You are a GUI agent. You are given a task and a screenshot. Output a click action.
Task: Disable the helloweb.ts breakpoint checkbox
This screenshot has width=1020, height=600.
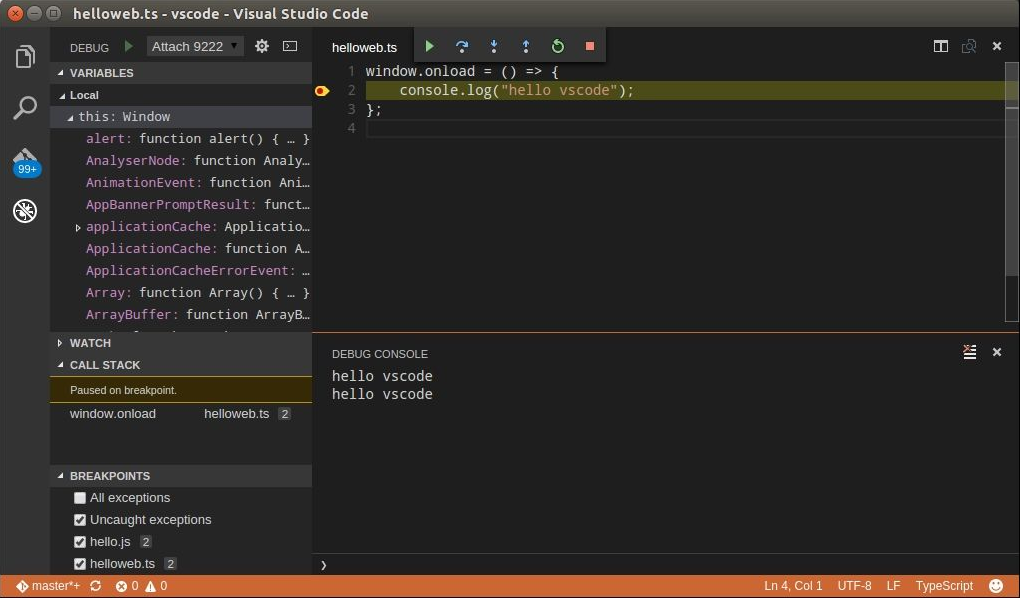tap(79, 564)
